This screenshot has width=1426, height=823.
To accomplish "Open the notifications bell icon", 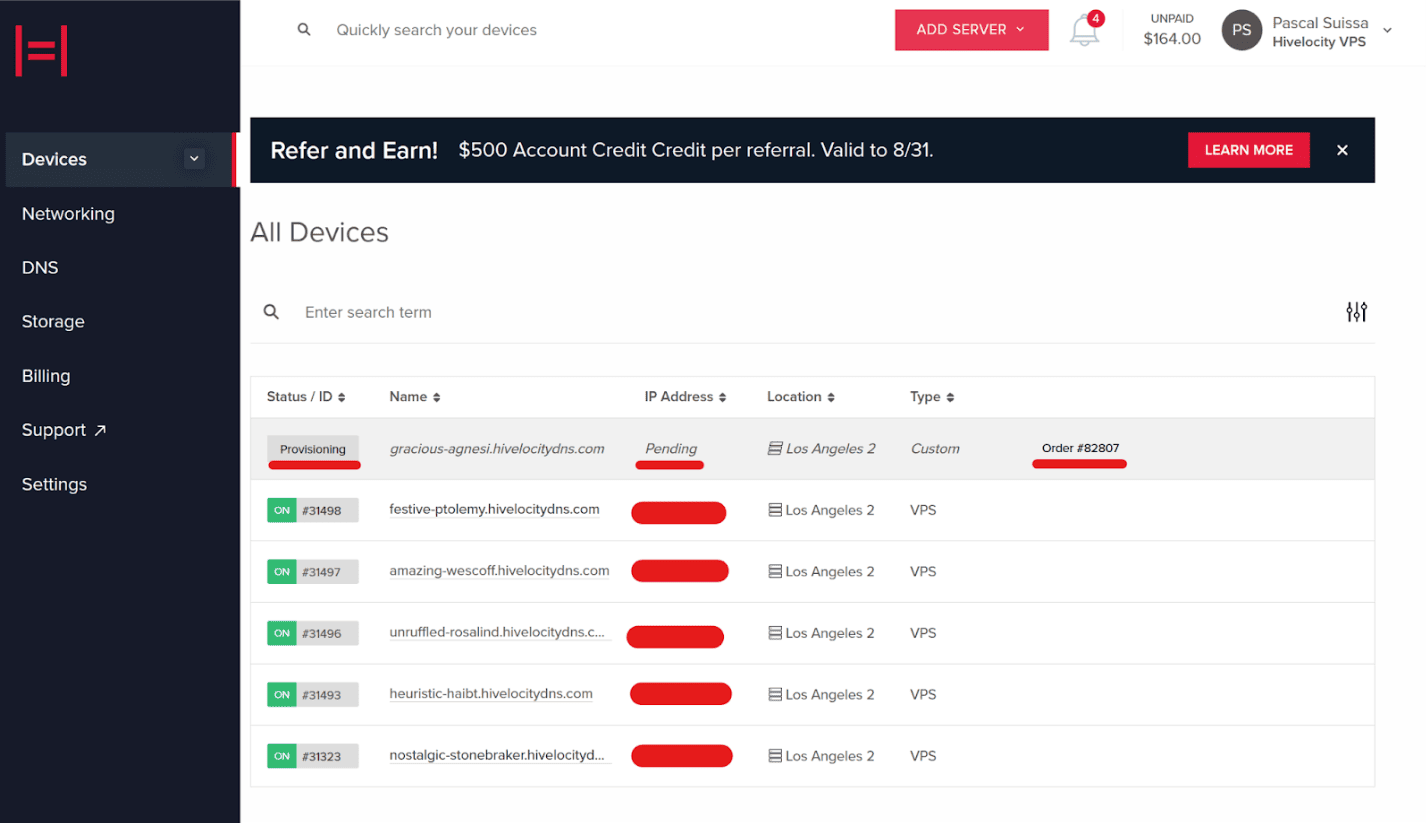I will [1084, 31].
